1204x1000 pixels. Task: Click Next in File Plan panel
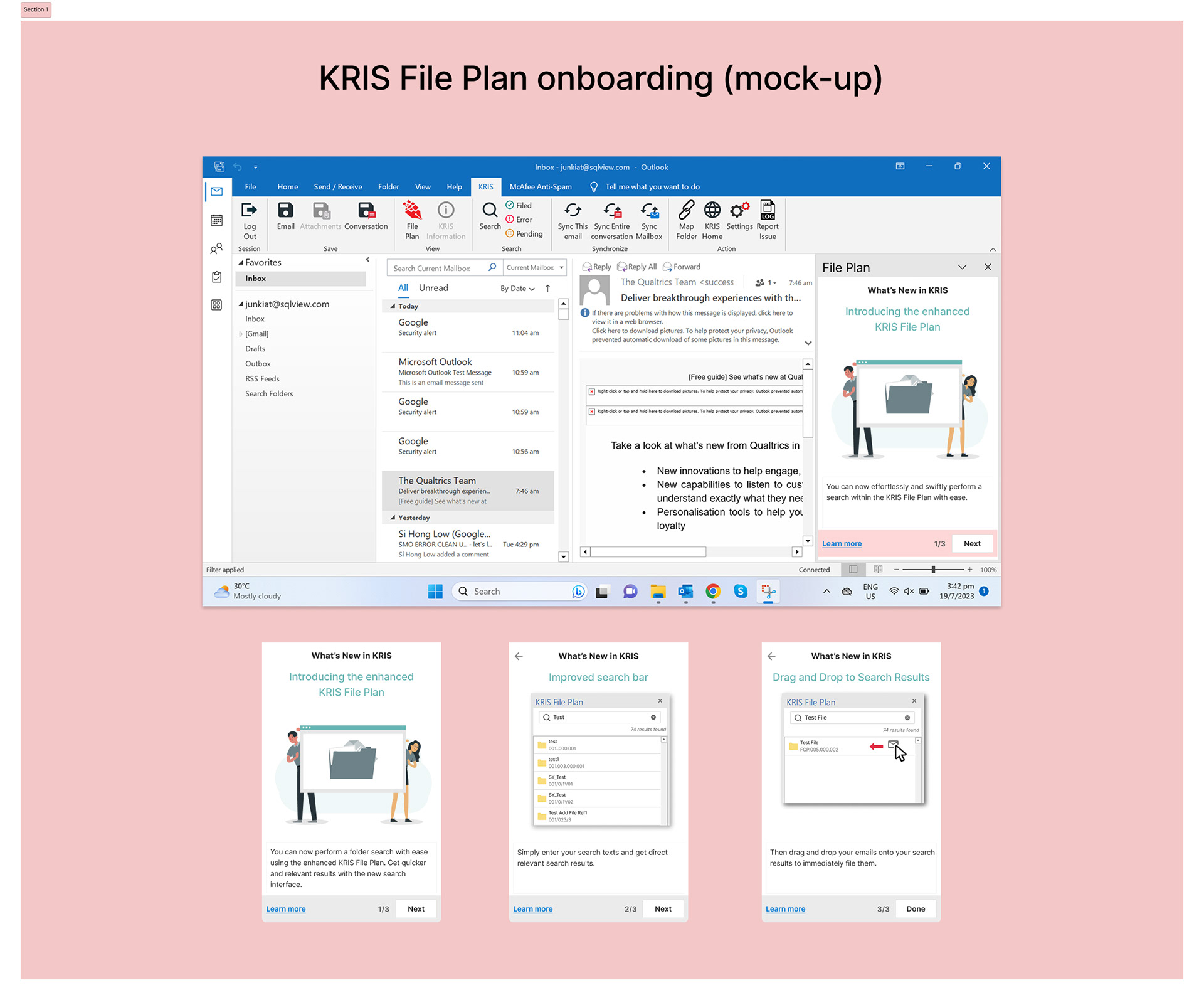972,544
